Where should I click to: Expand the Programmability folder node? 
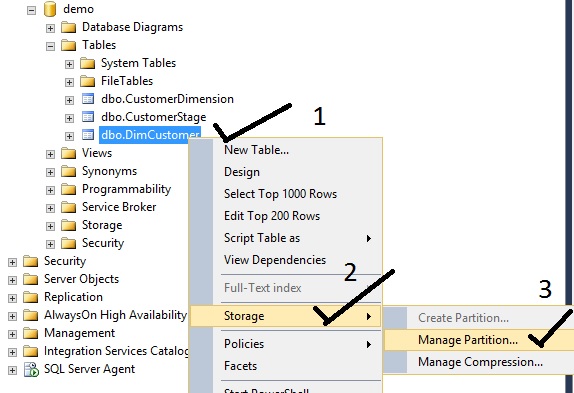point(51,190)
